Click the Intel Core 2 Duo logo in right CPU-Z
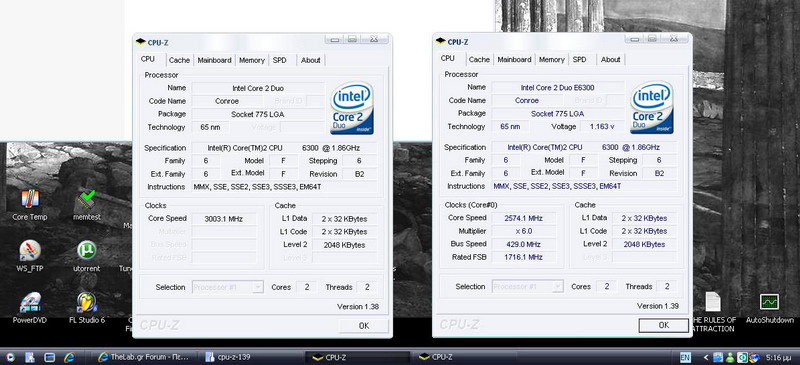800x365 pixels. (x=652, y=108)
